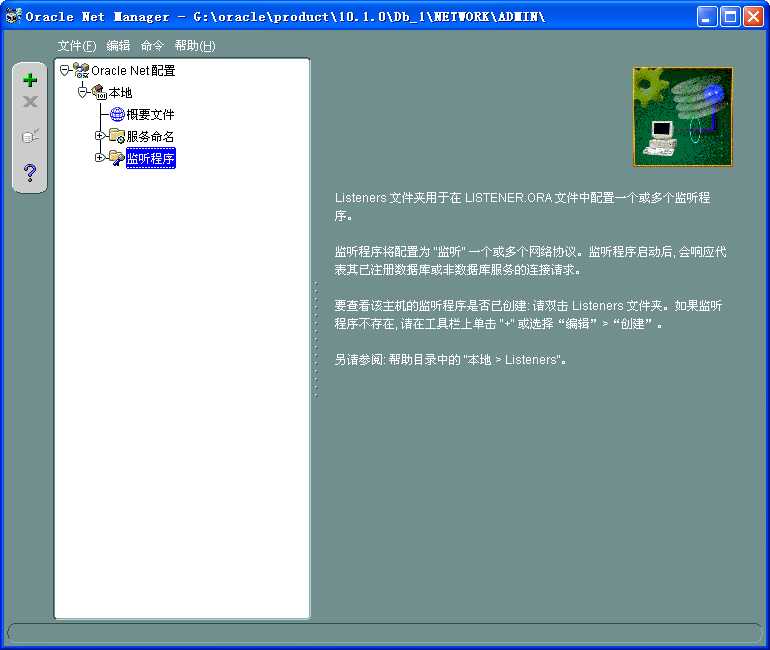
Task: Click the test connection toolbar icon
Action: pyautogui.click(x=30, y=136)
